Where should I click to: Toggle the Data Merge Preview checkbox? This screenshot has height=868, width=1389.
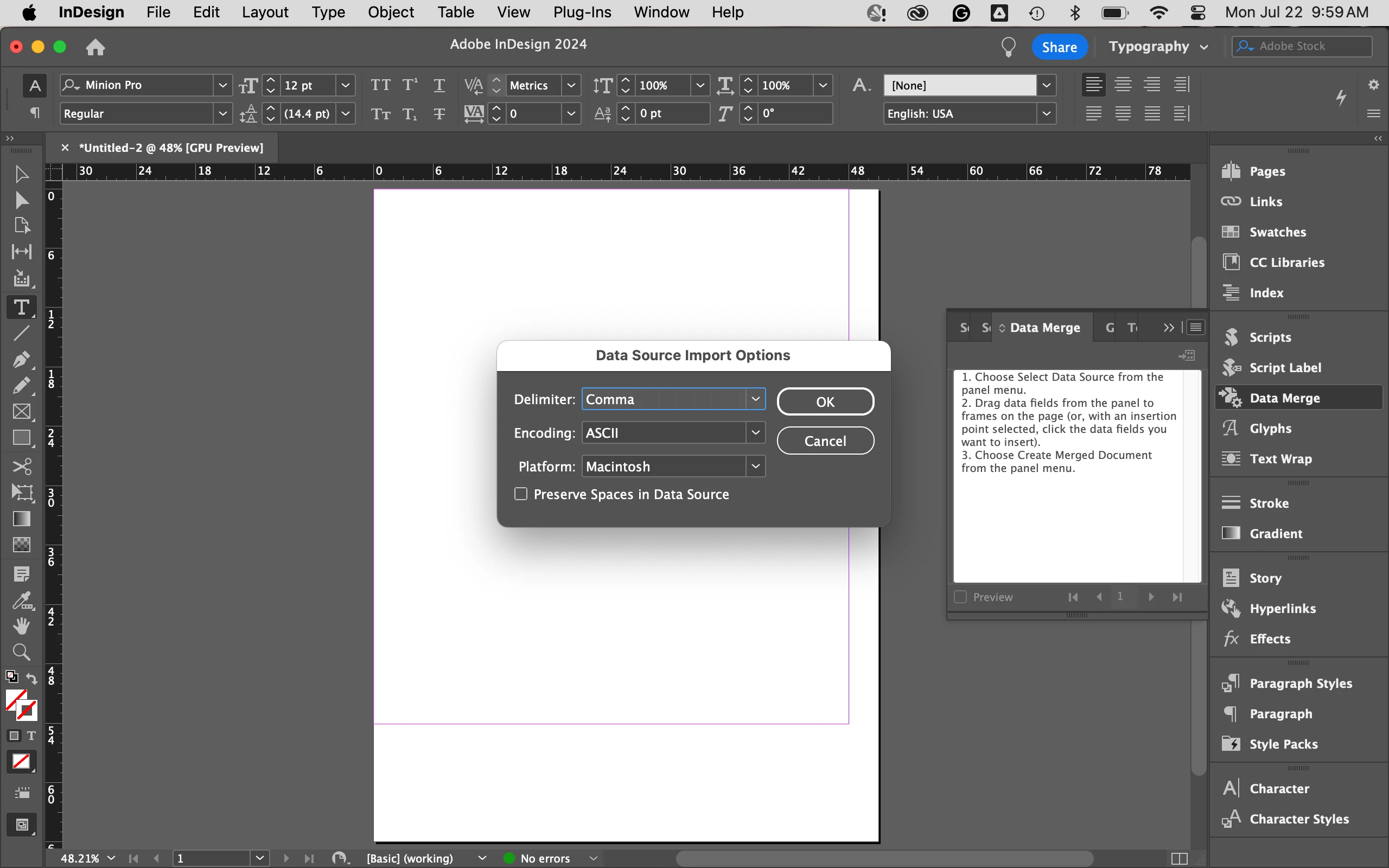960,597
